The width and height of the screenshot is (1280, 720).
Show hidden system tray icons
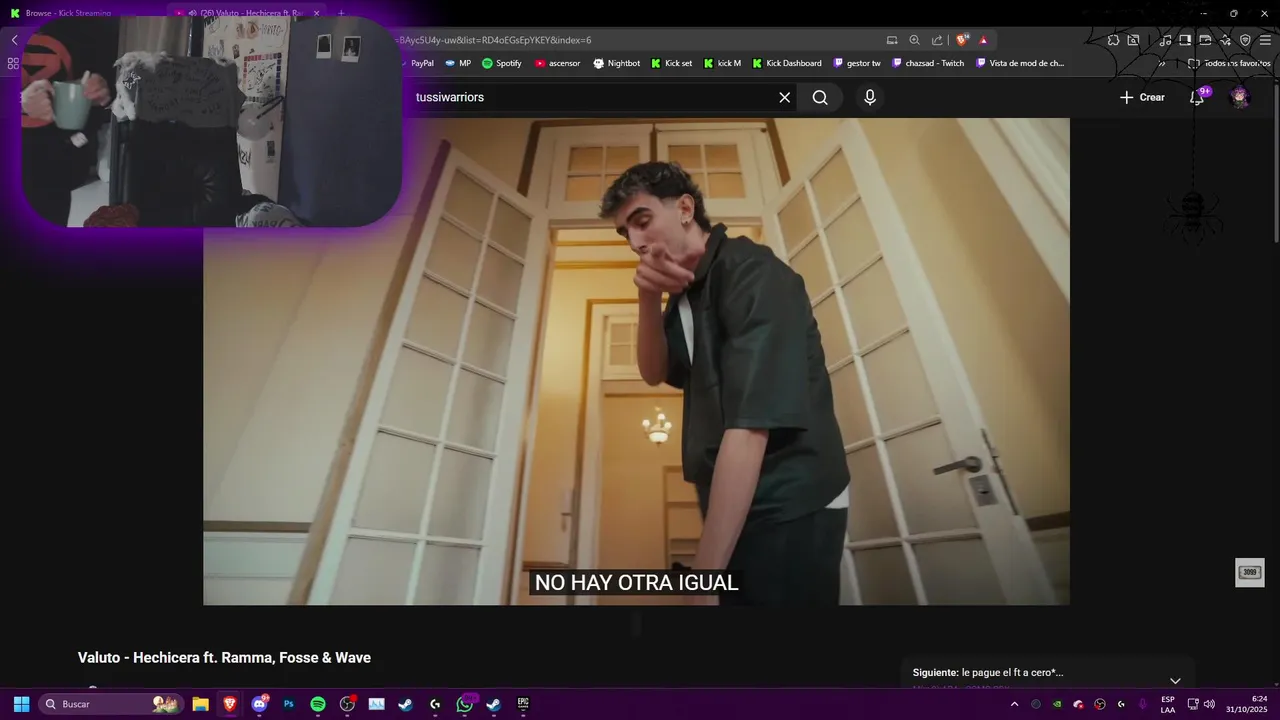pyautogui.click(x=1014, y=704)
